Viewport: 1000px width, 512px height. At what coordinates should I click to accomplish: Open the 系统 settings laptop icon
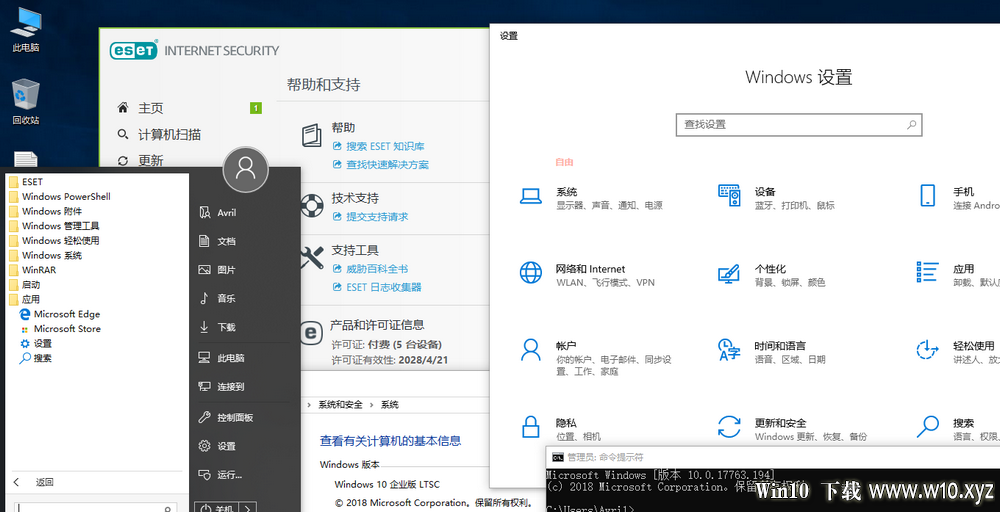click(531, 196)
